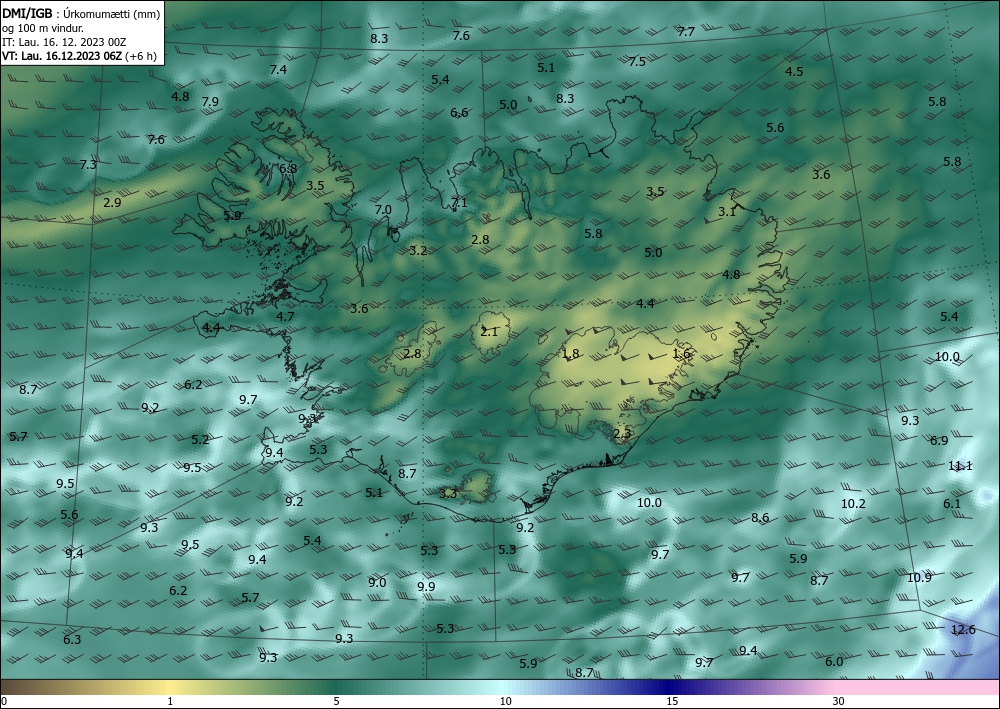Click the 10.9 value on the map
This screenshot has height=709, width=1000.
click(920, 578)
